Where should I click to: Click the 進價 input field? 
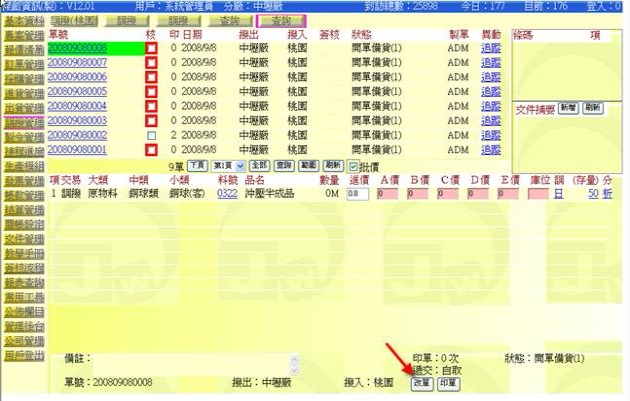(x=357, y=194)
